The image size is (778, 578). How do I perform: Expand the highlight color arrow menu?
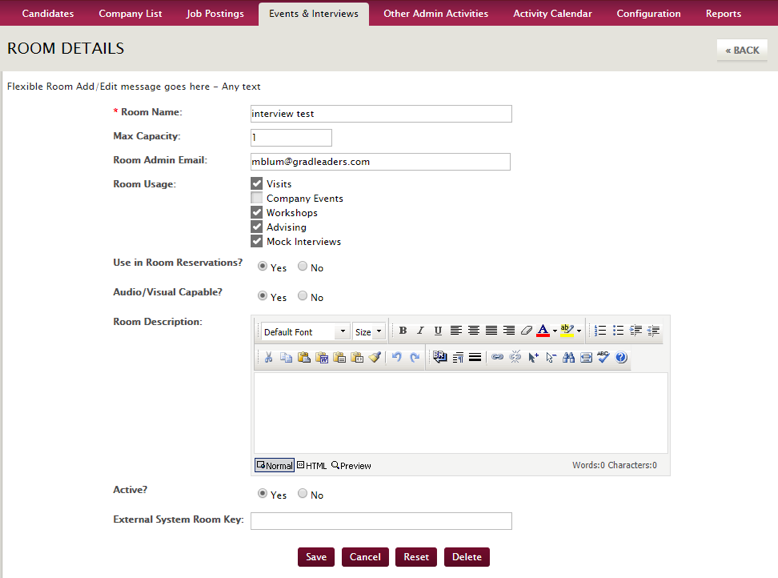579,331
